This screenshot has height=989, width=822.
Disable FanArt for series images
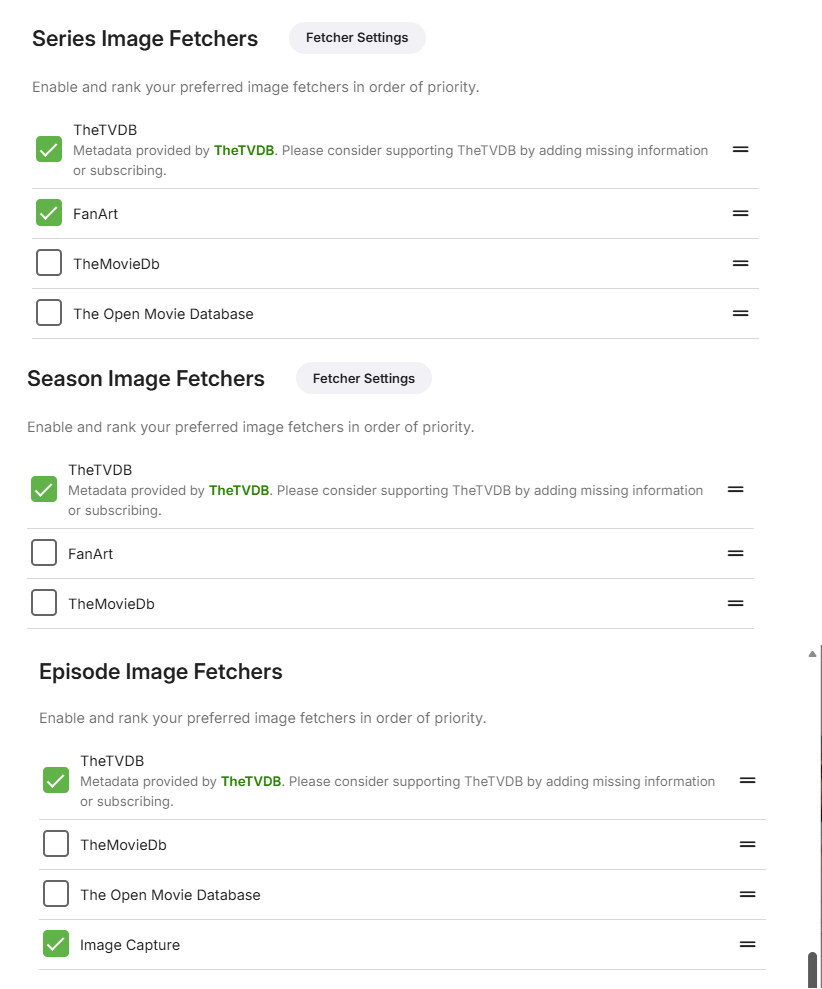pyautogui.click(x=49, y=214)
